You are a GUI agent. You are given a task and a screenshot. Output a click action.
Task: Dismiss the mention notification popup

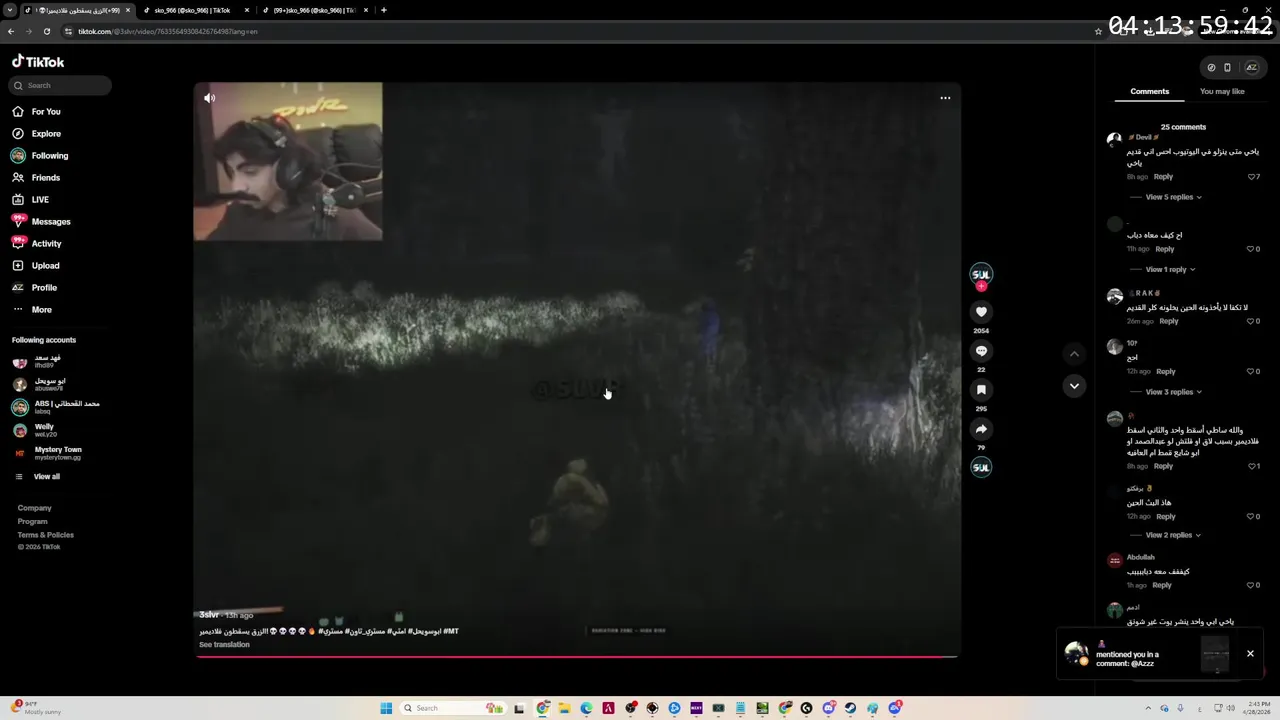(x=1250, y=654)
